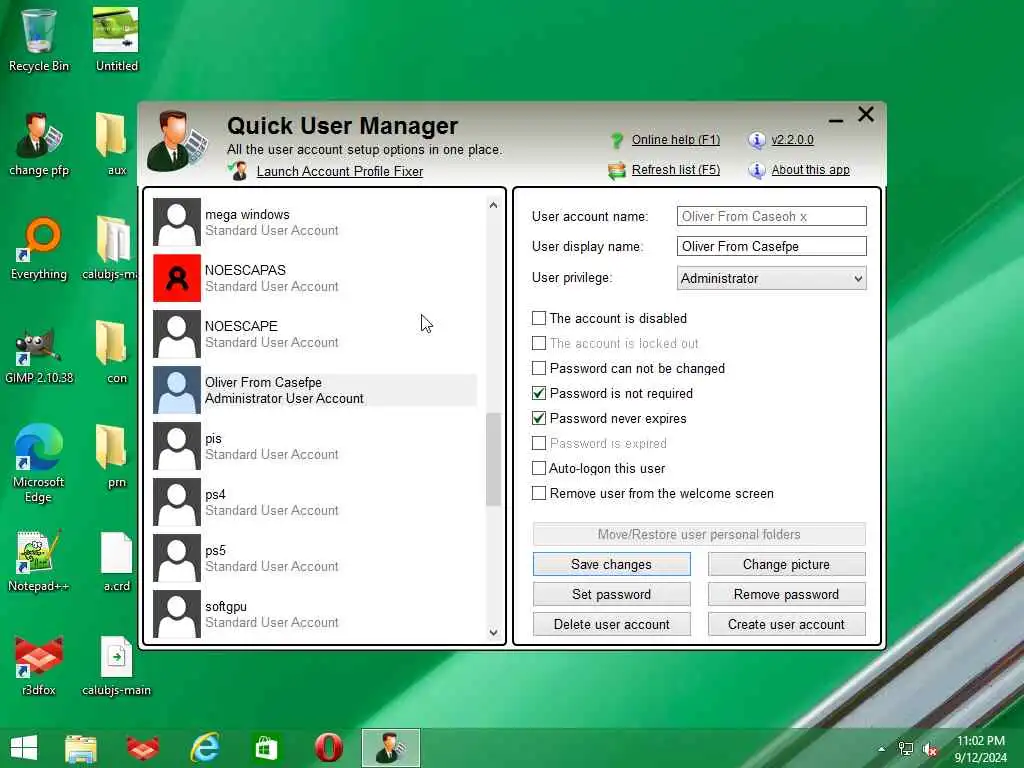Show hidden tray icons arrow
Image resolution: width=1024 pixels, height=768 pixels.
(x=882, y=749)
